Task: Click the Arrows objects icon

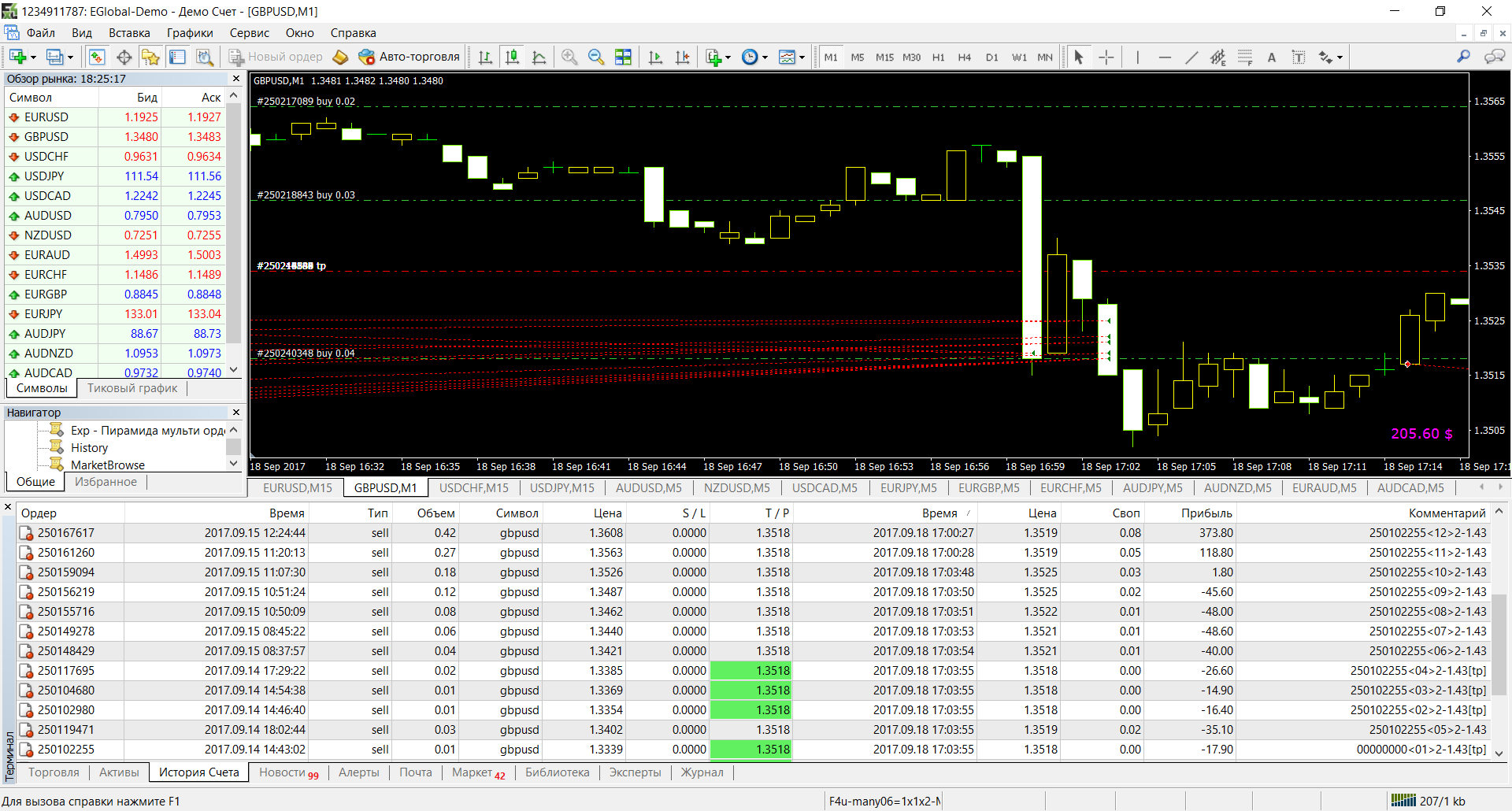Action: [1326, 57]
